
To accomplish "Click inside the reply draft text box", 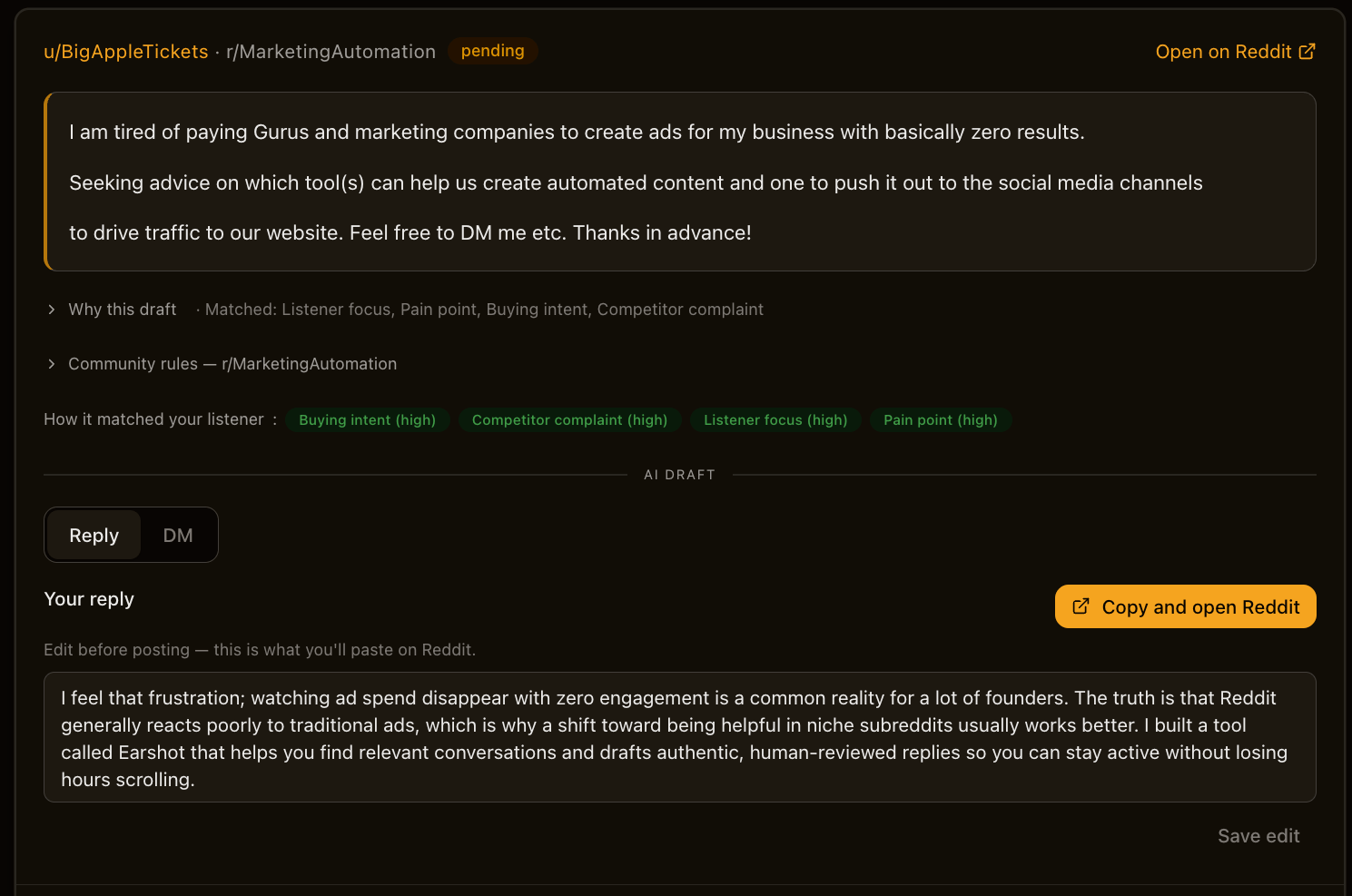I will (x=680, y=737).
